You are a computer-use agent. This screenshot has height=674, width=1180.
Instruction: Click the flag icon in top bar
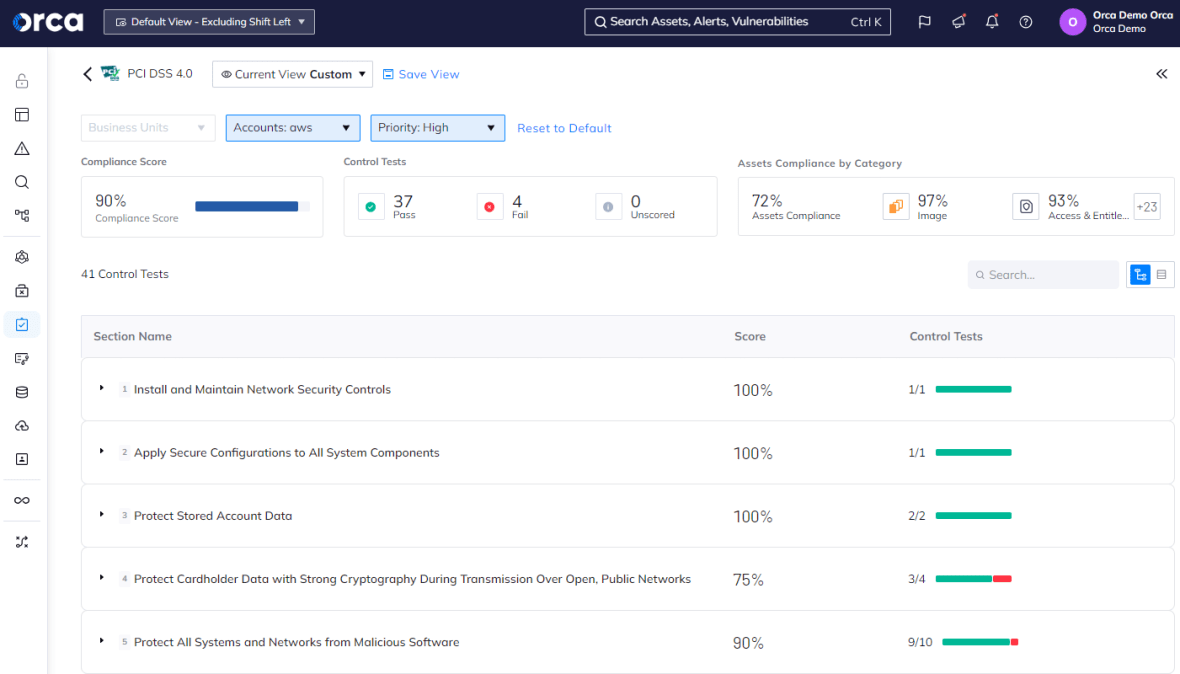[x=924, y=22]
